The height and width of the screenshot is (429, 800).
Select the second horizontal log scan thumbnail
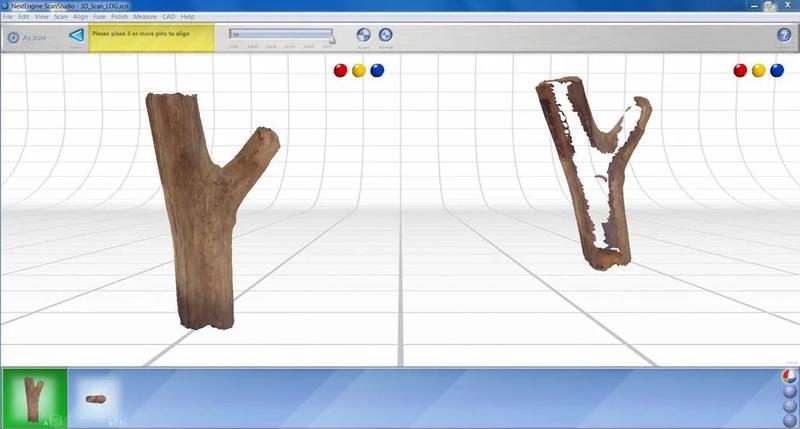(x=96, y=398)
